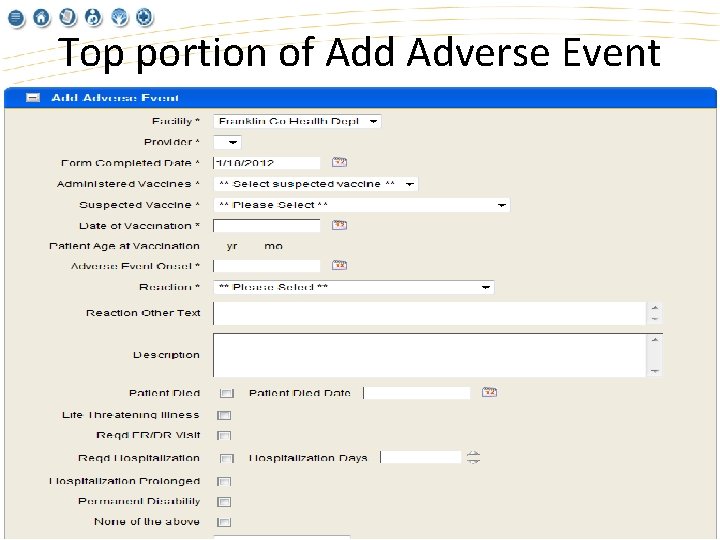Open the Facility dropdown
The image size is (720, 540).
point(297,121)
